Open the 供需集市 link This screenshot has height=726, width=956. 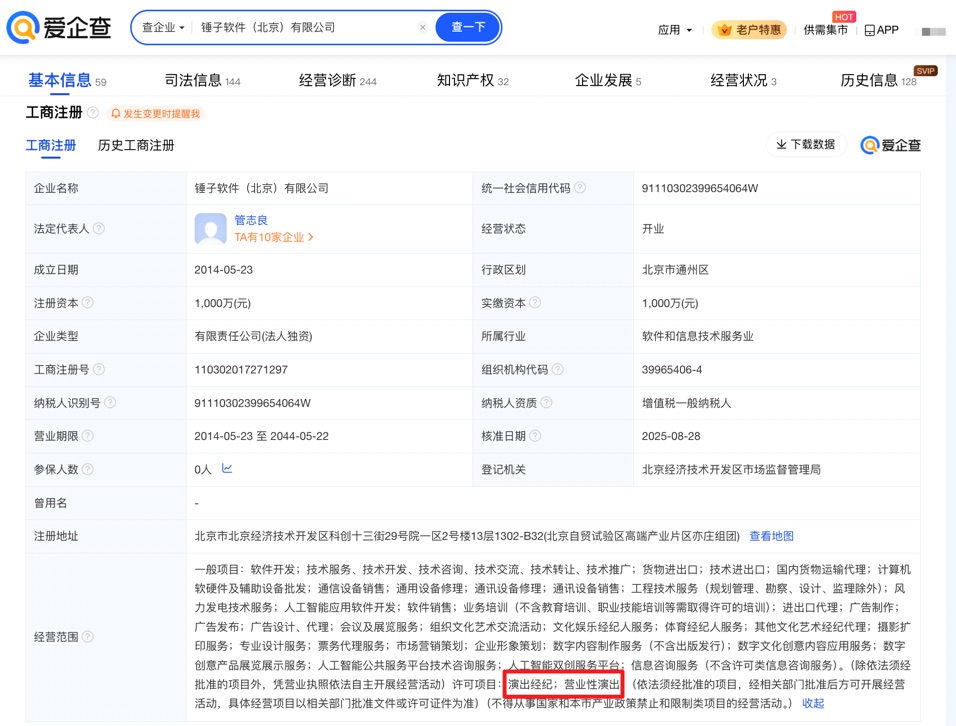[x=826, y=30]
